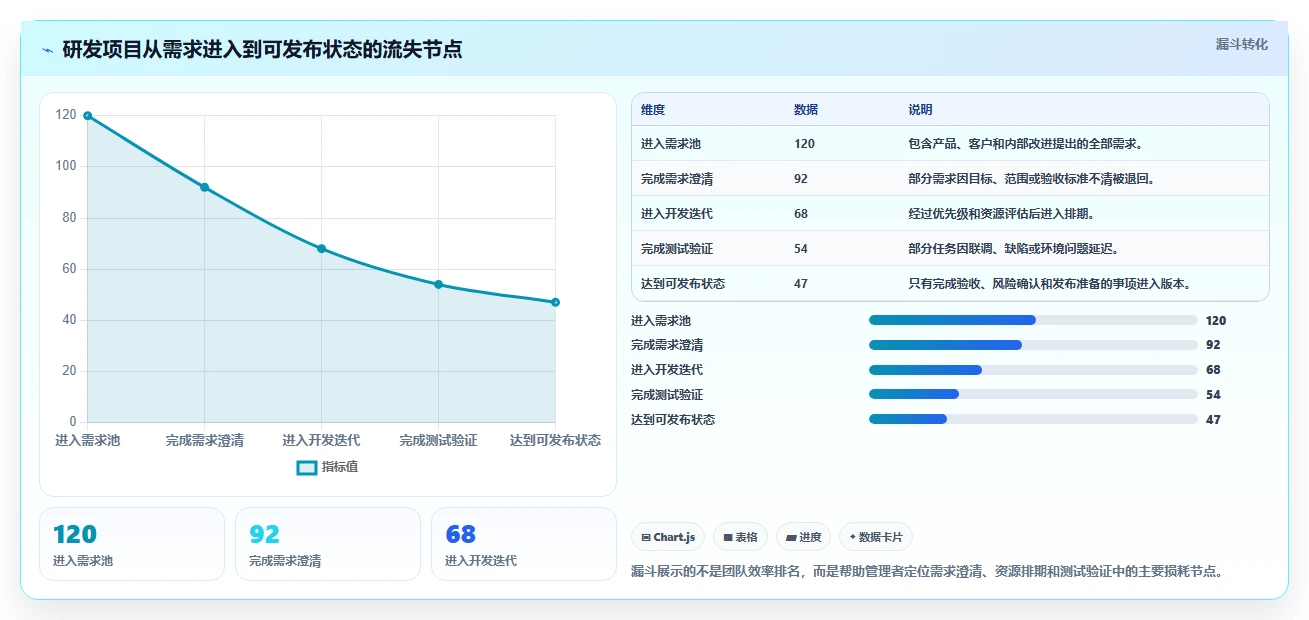
Task: Click table cell 进入需求池
Action: point(671,144)
